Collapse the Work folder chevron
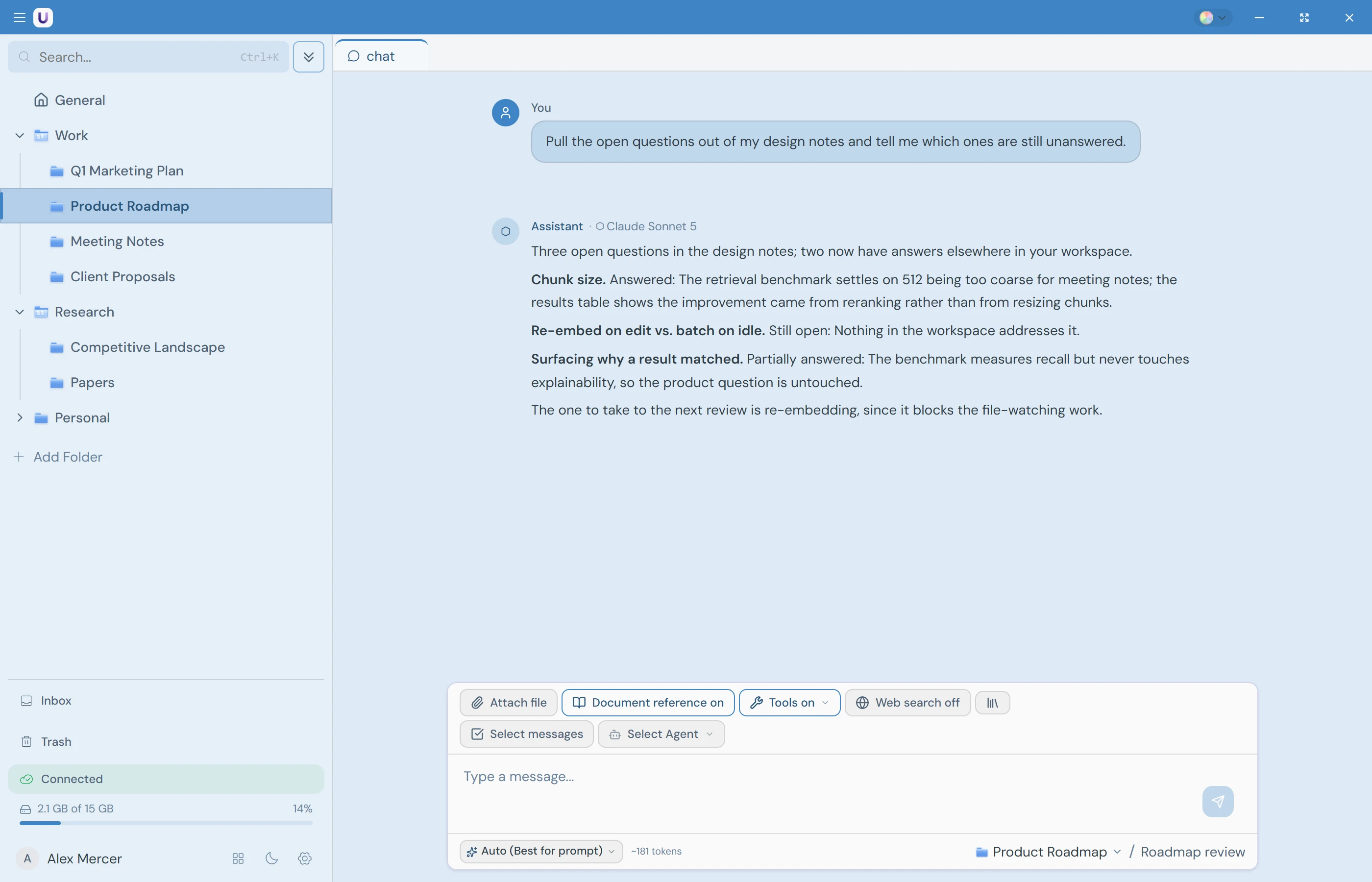 coord(20,136)
